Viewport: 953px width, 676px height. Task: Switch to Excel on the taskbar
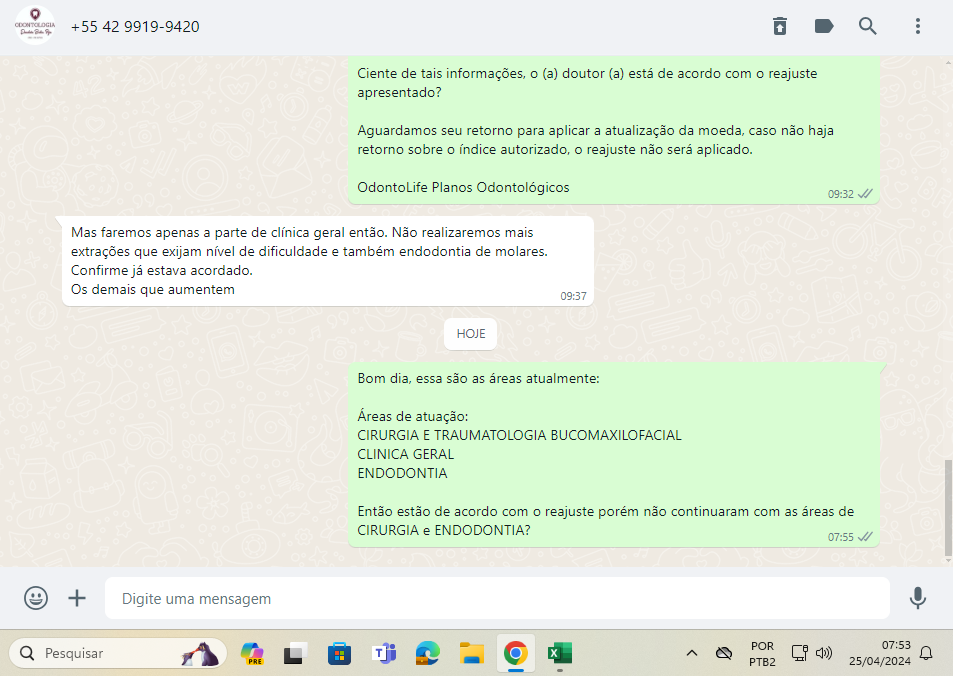tap(559, 654)
